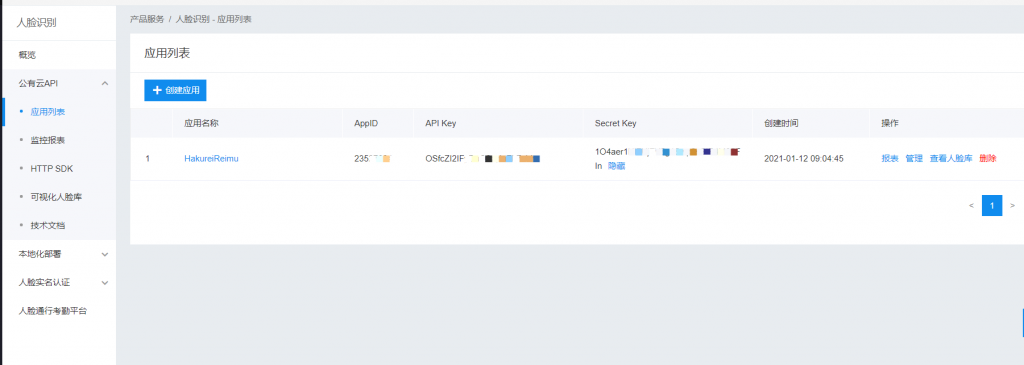Click 隐藏 to hide the Secret Key
Screen dimensions: 1024x365
click(616, 166)
